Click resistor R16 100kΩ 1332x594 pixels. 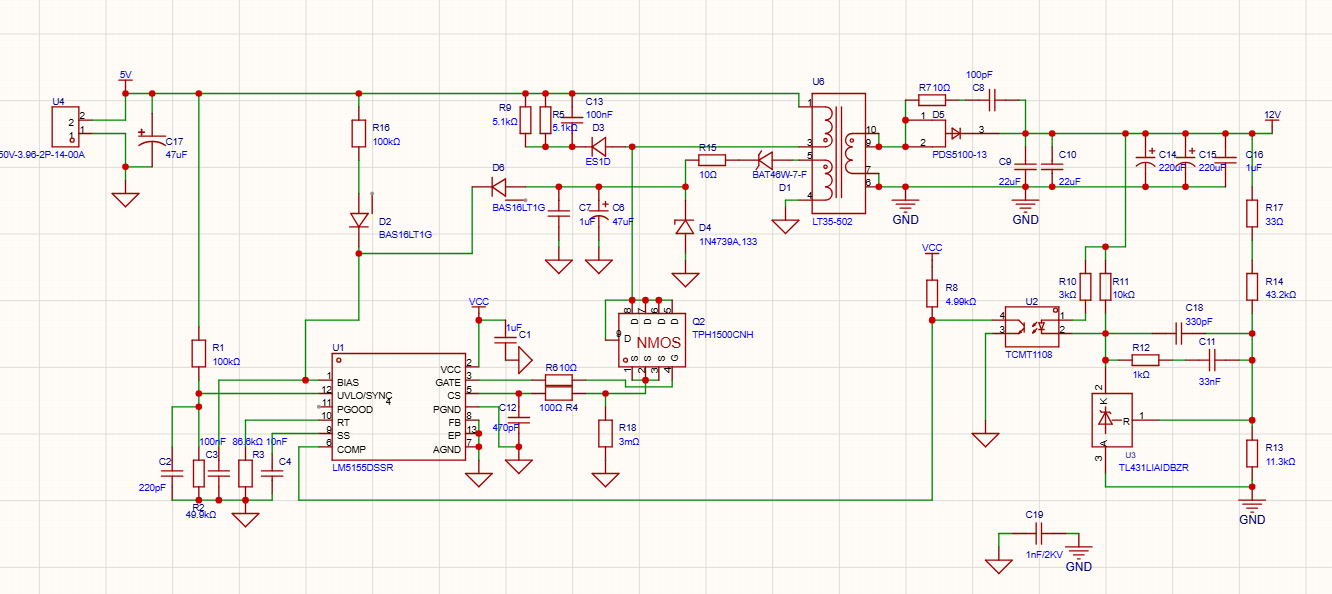coord(358,132)
